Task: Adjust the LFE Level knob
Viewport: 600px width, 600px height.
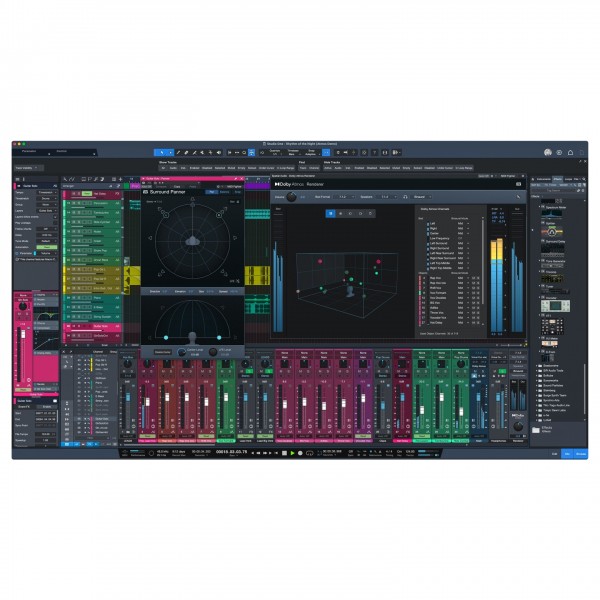Action: [x=213, y=352]
